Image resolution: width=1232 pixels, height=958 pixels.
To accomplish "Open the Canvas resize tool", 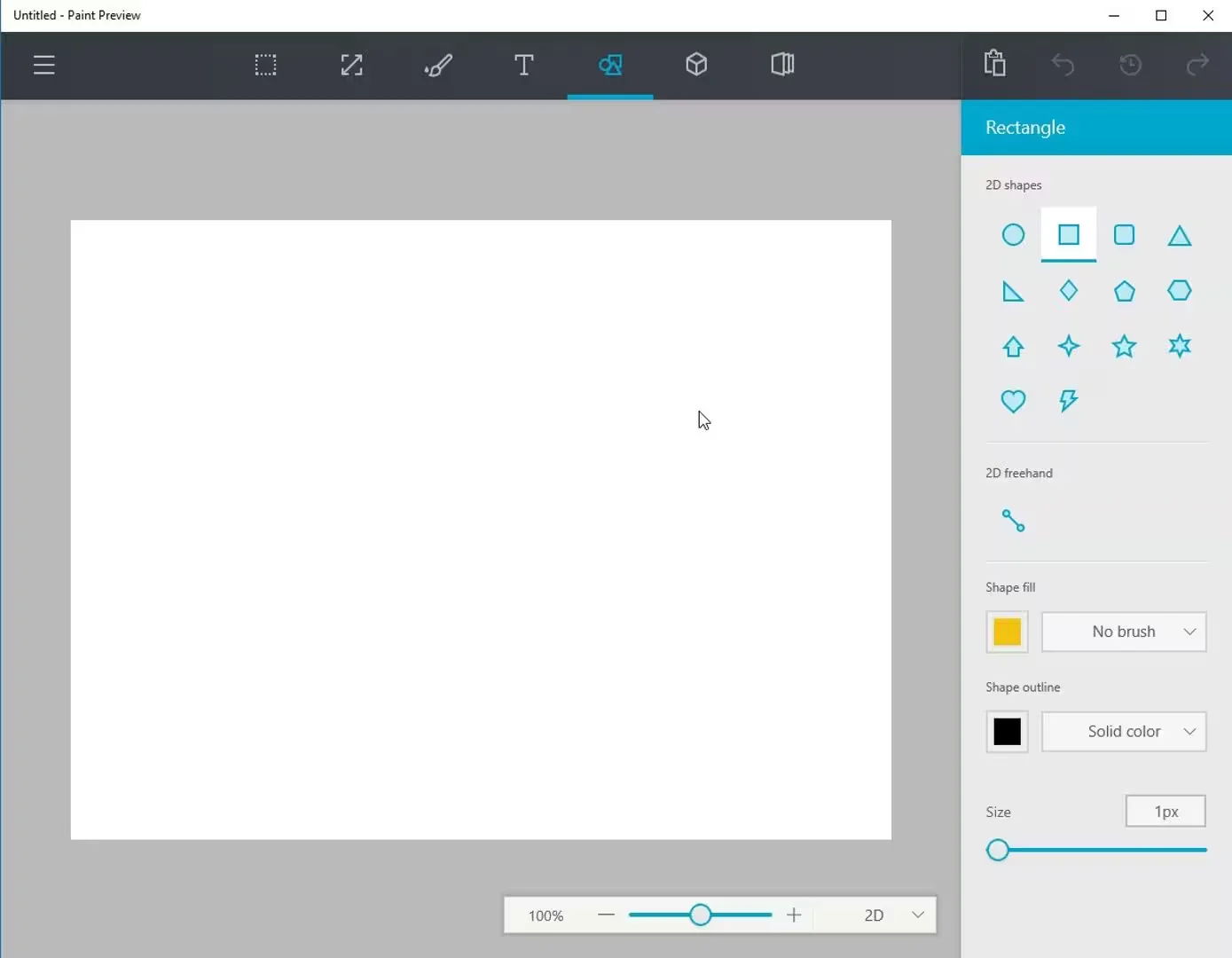I will pyautogui.click(x=351, y=65).
